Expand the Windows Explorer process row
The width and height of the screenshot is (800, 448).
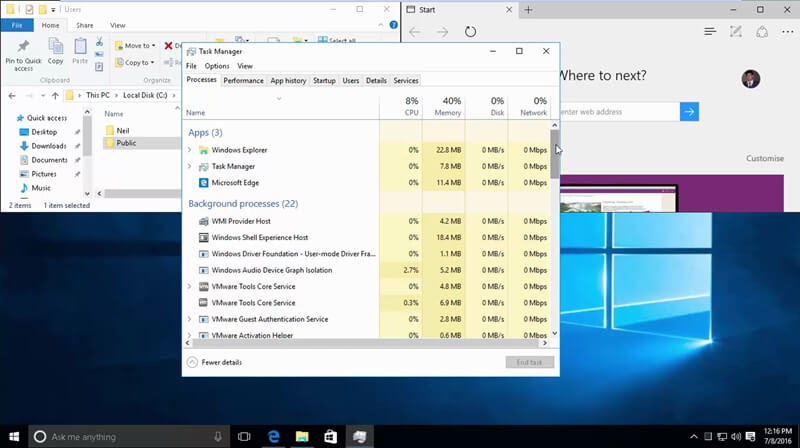point(189,150)
